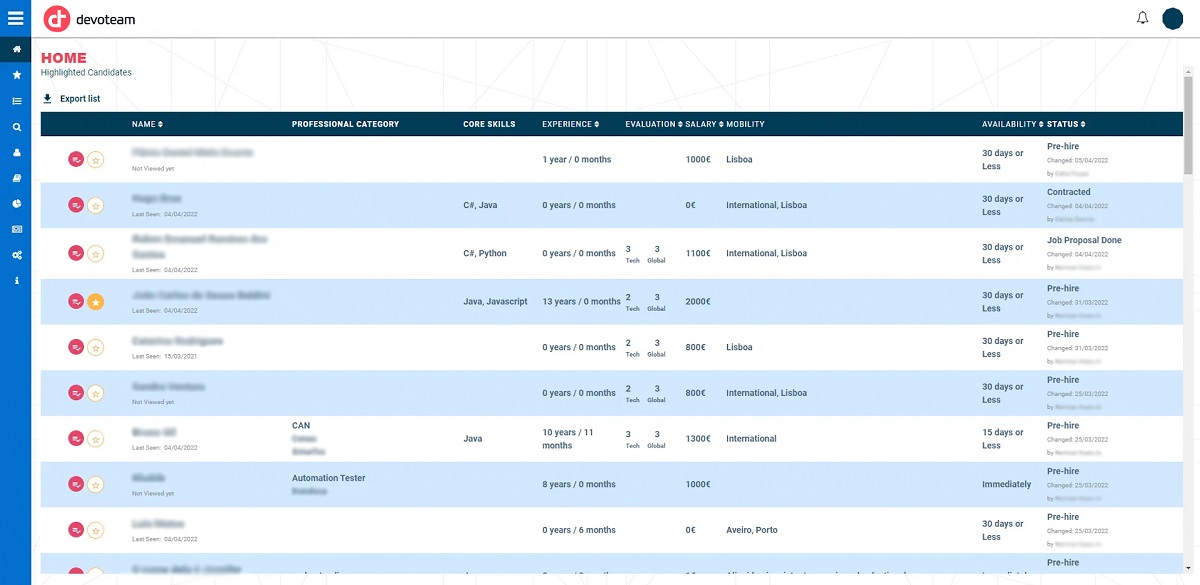1200x585 pixels.
Task: Click the user profile avatar
Action: [1173, 18]
